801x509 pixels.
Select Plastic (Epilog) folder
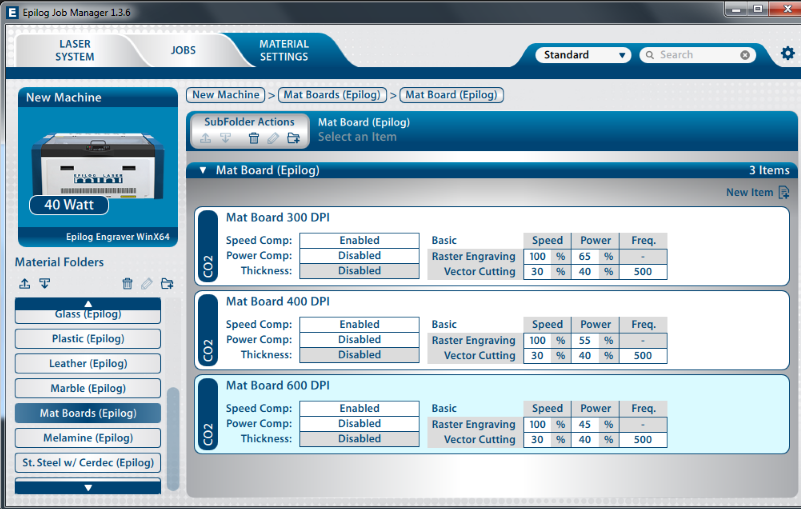tap(88, 338)
